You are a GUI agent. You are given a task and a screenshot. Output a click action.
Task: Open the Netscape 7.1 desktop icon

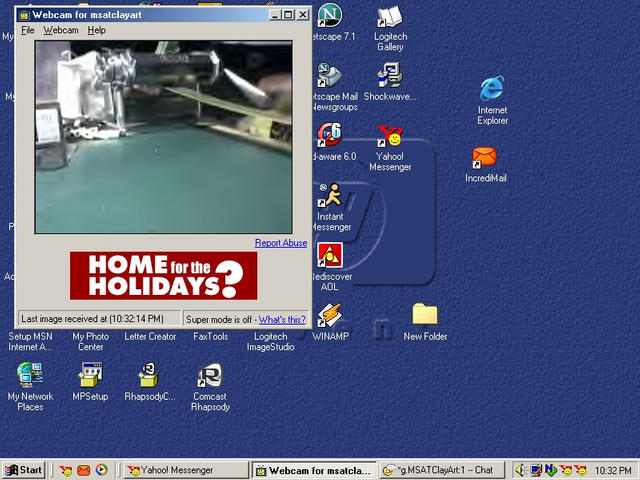pyautogui.click(x=330, y=16)
